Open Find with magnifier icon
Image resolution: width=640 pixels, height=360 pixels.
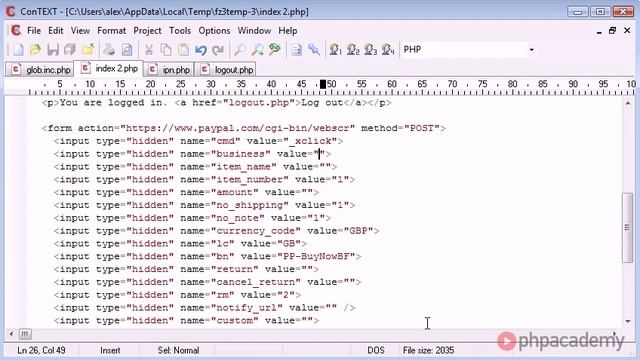tap(240, 50)
